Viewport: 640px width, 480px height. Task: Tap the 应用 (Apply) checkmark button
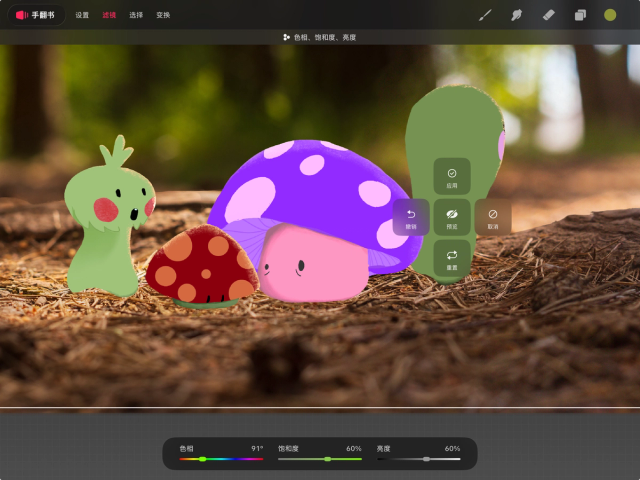[x=452, y=177]
